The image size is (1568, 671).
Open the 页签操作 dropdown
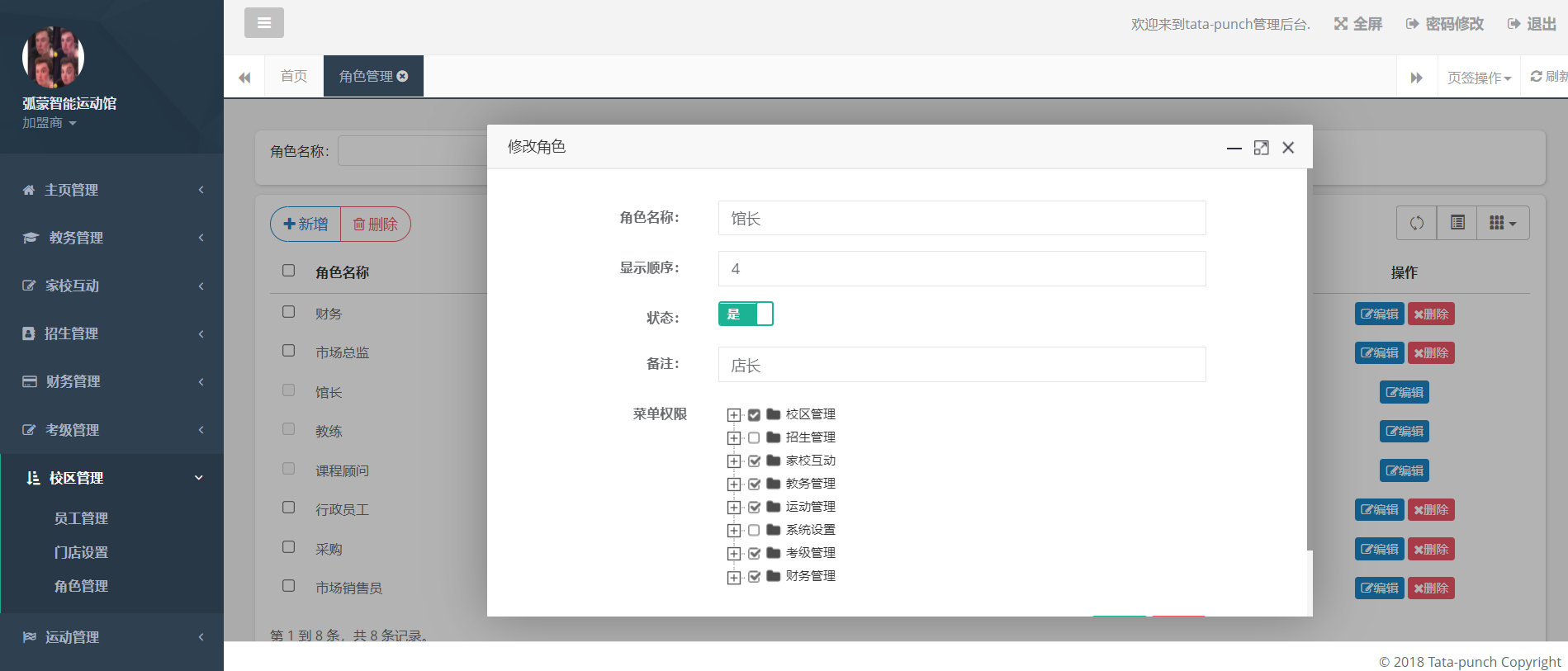click(x=1479, y=78)
